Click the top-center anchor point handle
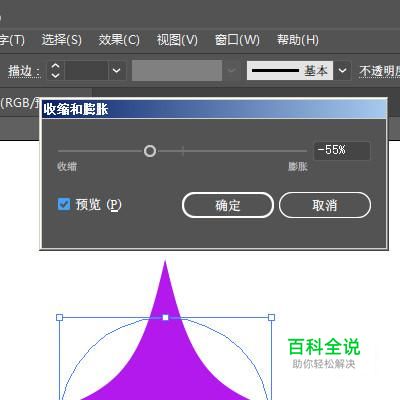The height and width of the screenshot is (400, 400). click(x=165, y=317)
